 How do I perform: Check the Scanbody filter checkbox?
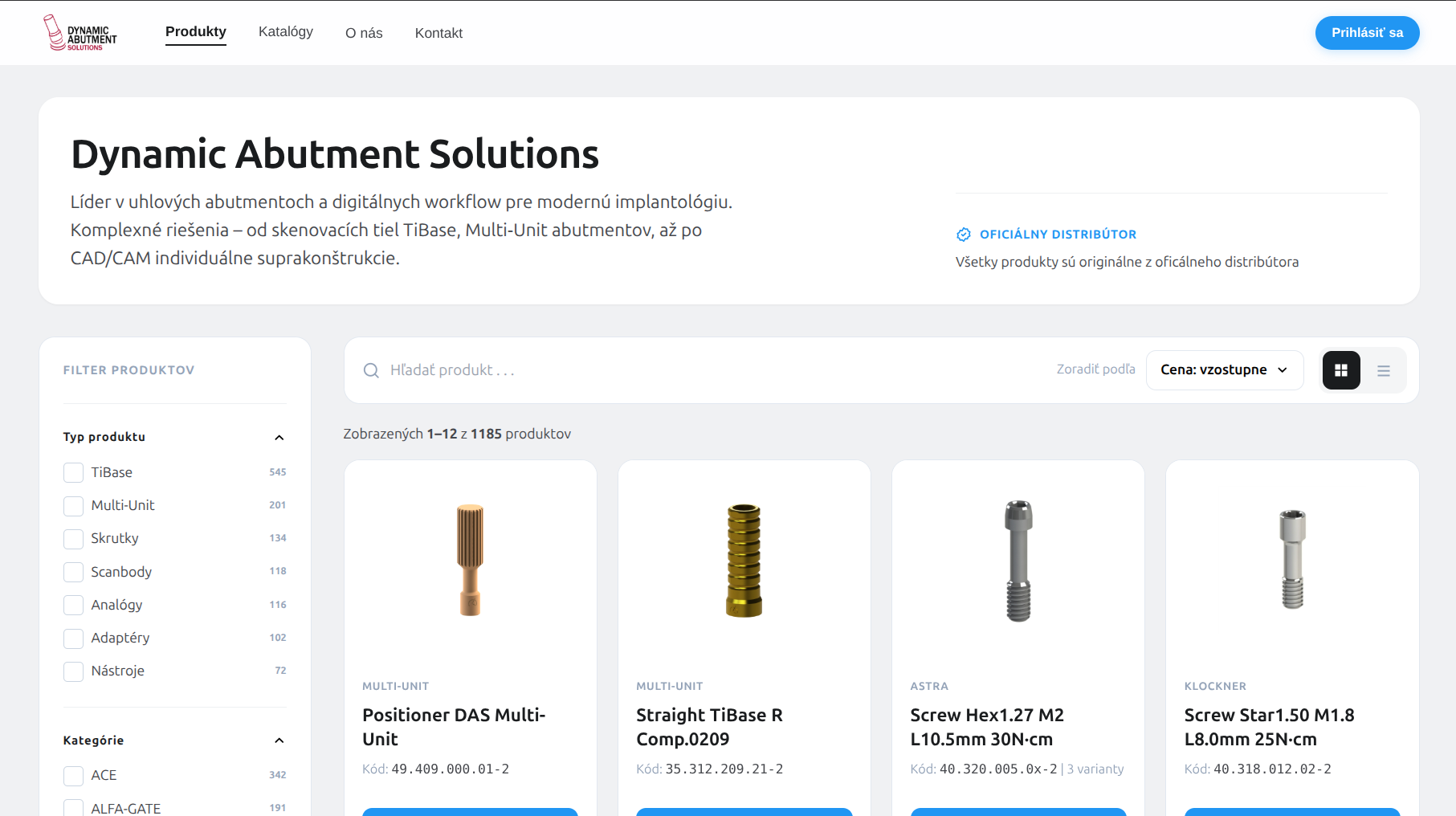[x=73, y=572]
